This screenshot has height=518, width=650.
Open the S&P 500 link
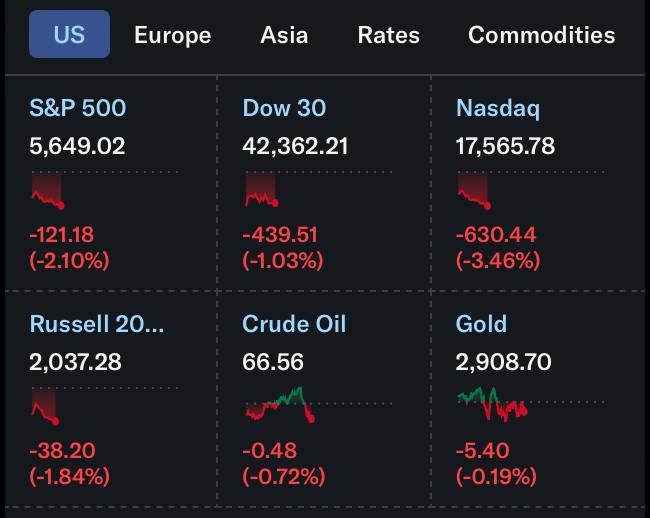coord(78,108)
